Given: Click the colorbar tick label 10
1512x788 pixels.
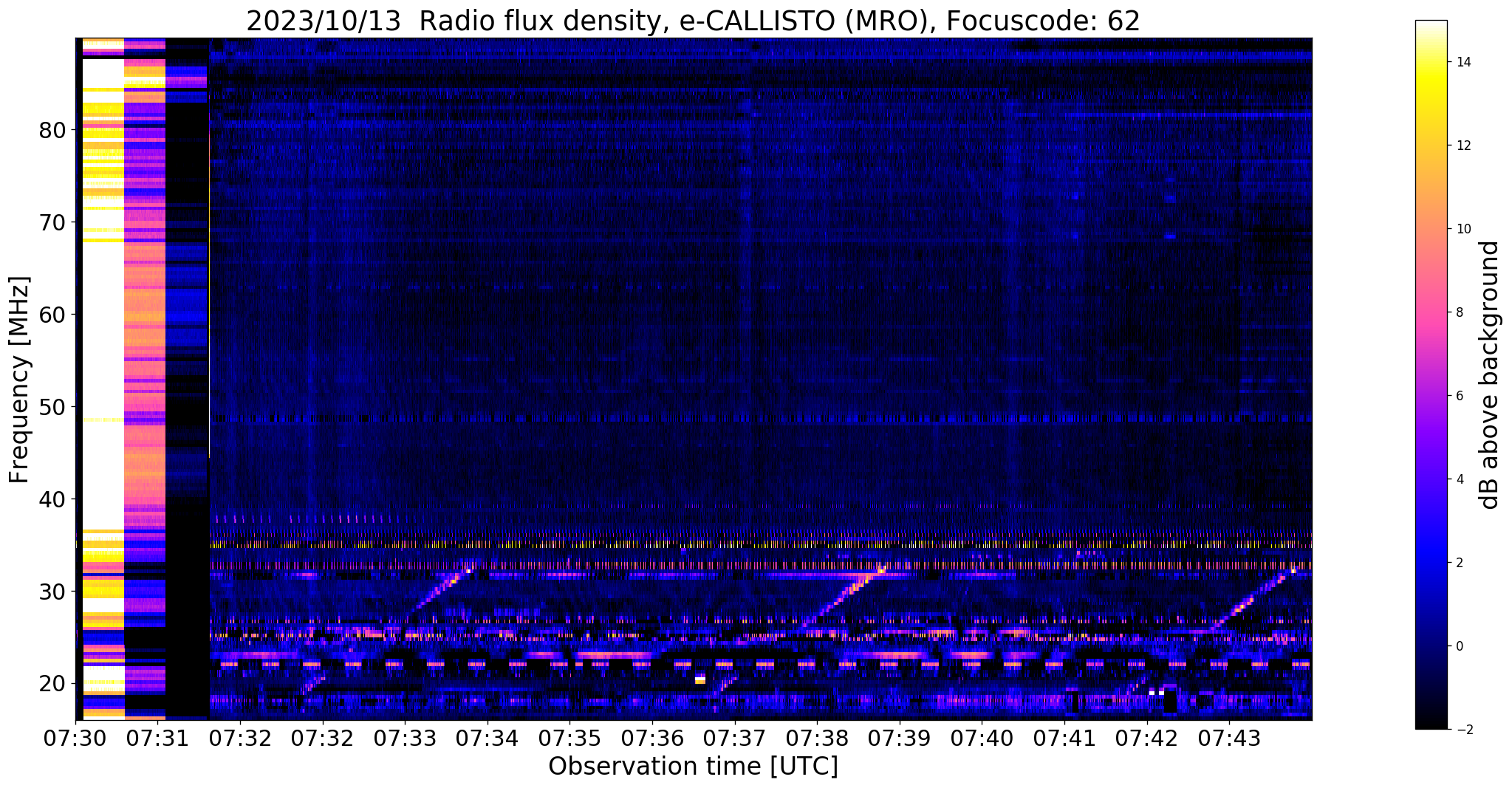Looking at the screenshot, I should [1463, 229].
